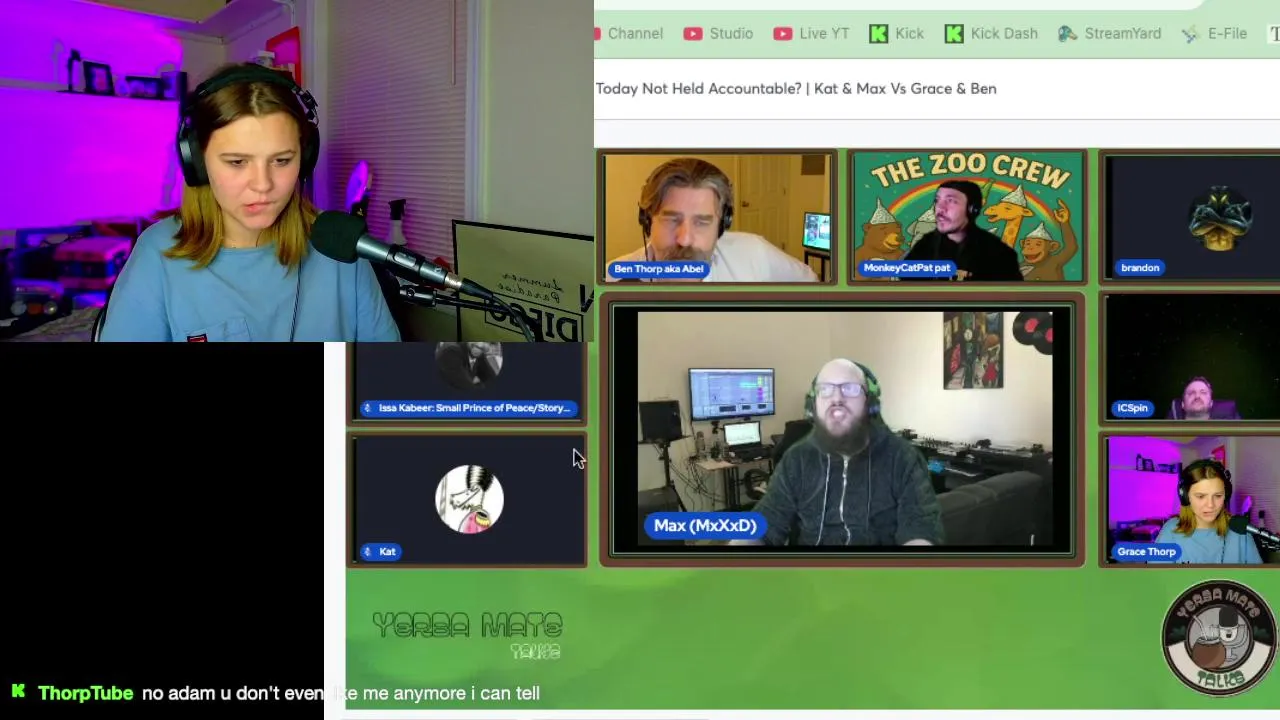
Task: Click the YouTube icon next to Live YT
Action: [x=783, y=34]
